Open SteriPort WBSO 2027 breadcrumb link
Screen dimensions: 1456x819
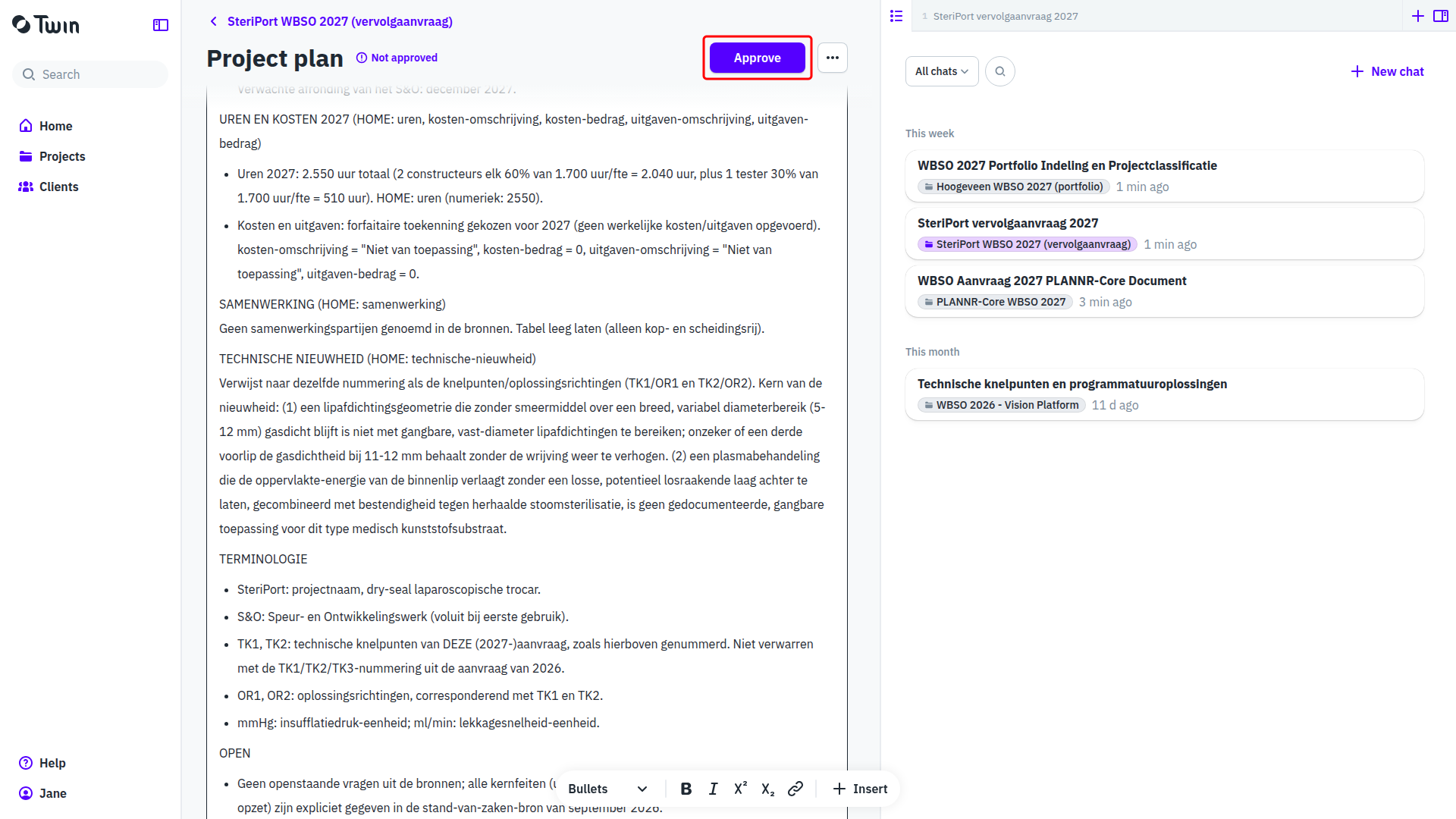click(340, 21)
